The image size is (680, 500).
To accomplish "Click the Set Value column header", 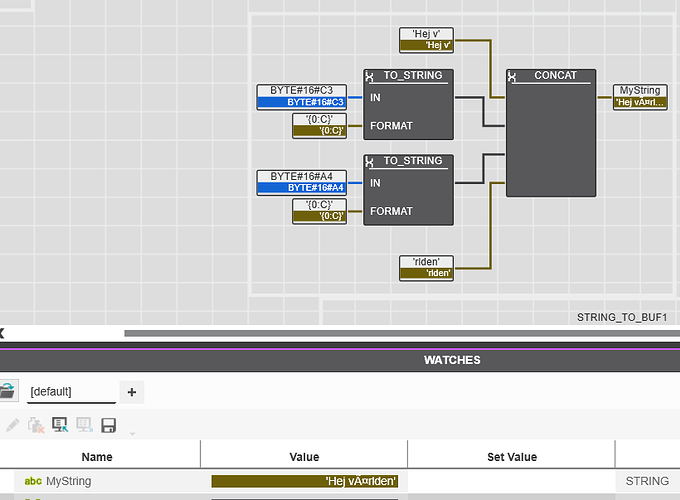I will (x=511, y=456).
